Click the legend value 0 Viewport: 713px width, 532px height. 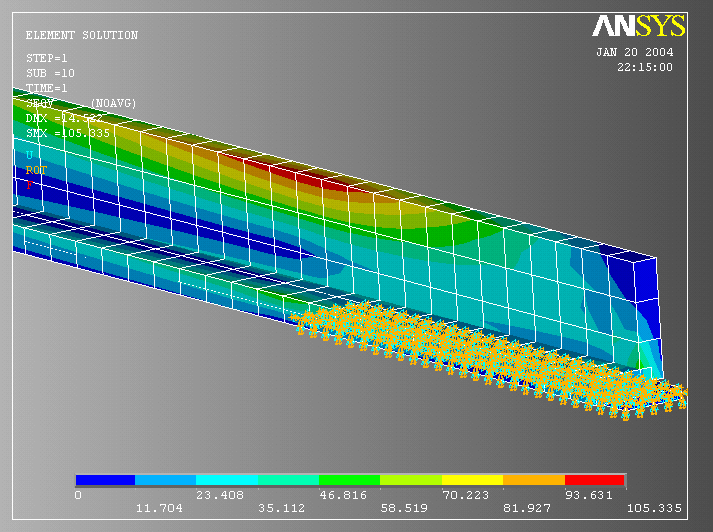point(78,495)
